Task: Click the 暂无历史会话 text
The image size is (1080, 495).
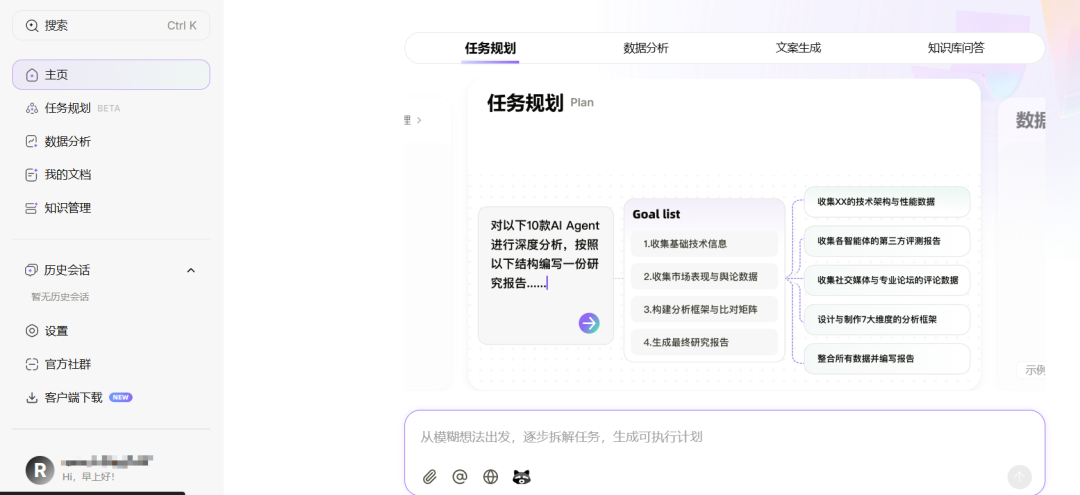Action: 60,297
